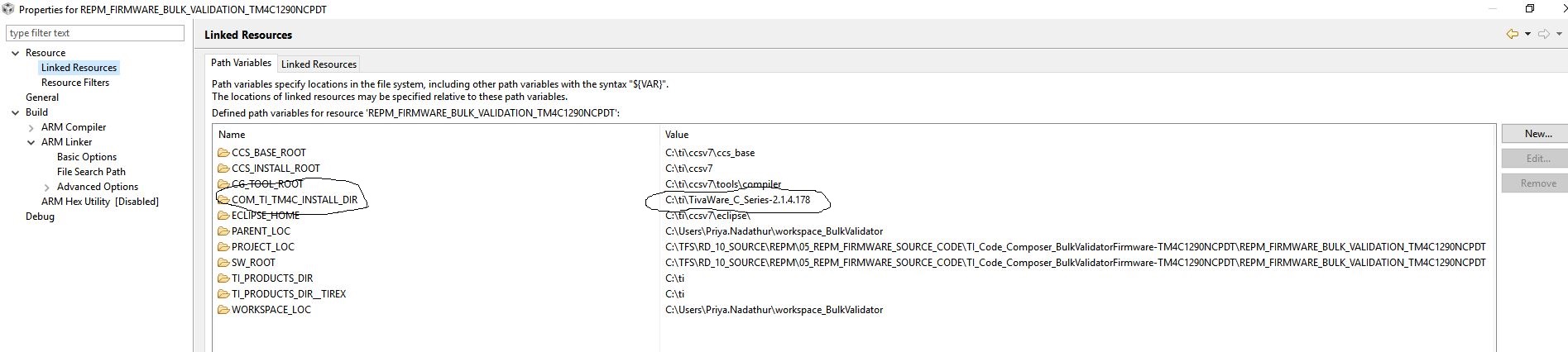Click the WORKSPACE_LOC folder icon
The height and width of the screenshot is (352, 1568).
[x=223, y=310]
